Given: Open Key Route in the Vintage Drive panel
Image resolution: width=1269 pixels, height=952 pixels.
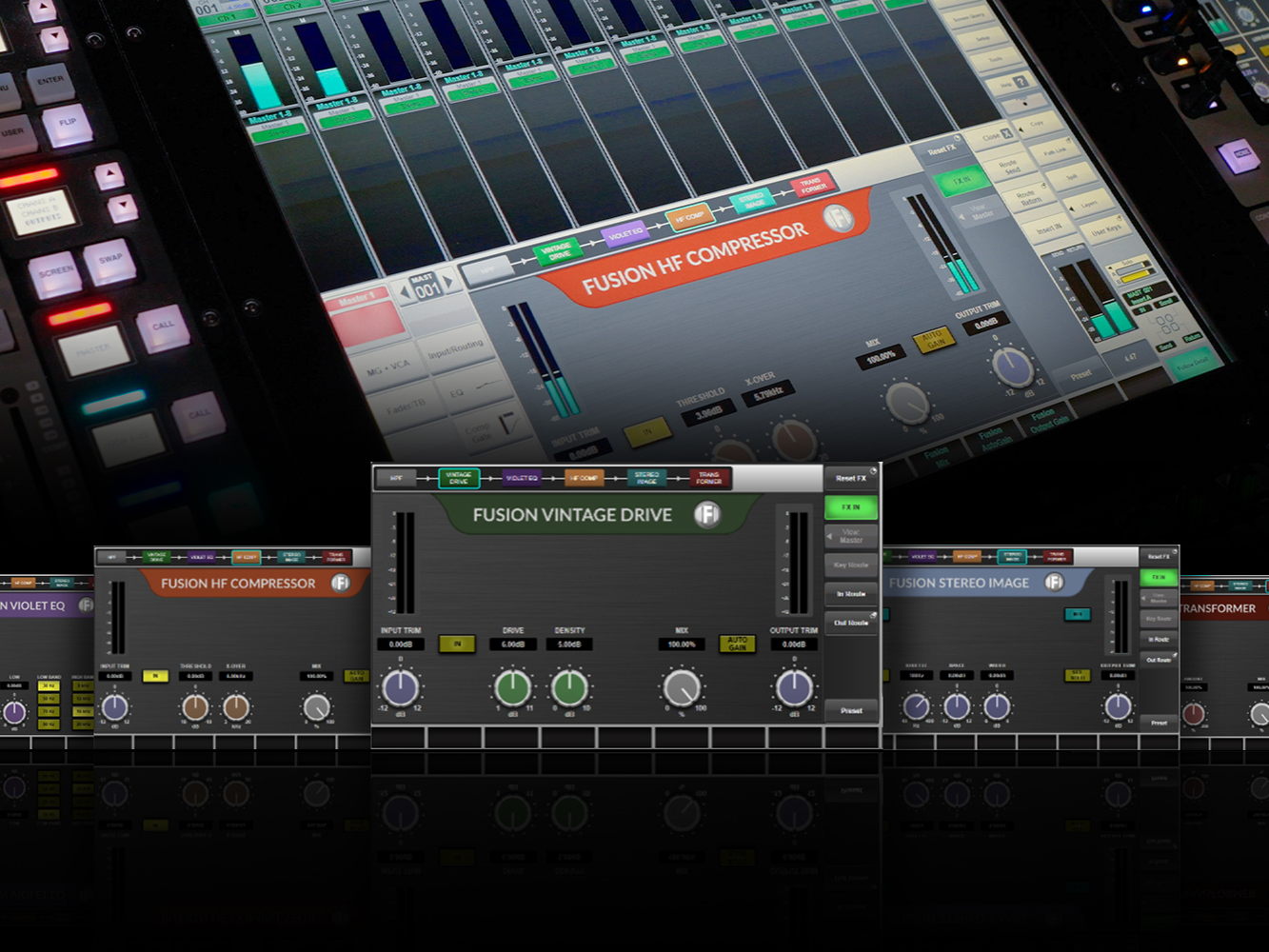Looking at the screenshot, I should click(x=851, y=565).
